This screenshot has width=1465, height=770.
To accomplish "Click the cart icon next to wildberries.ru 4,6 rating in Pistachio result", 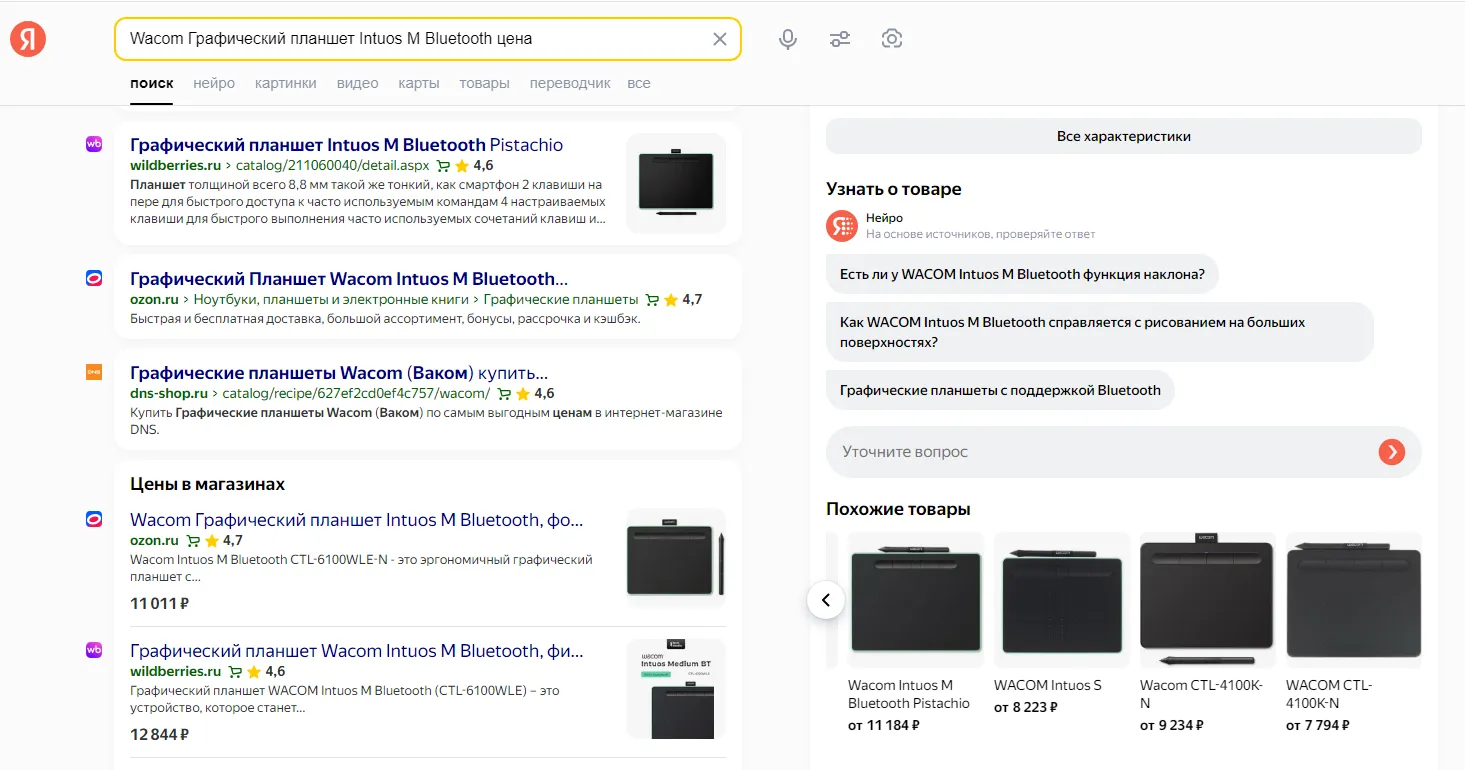I will pyautogui.click(x=444, y=166).
